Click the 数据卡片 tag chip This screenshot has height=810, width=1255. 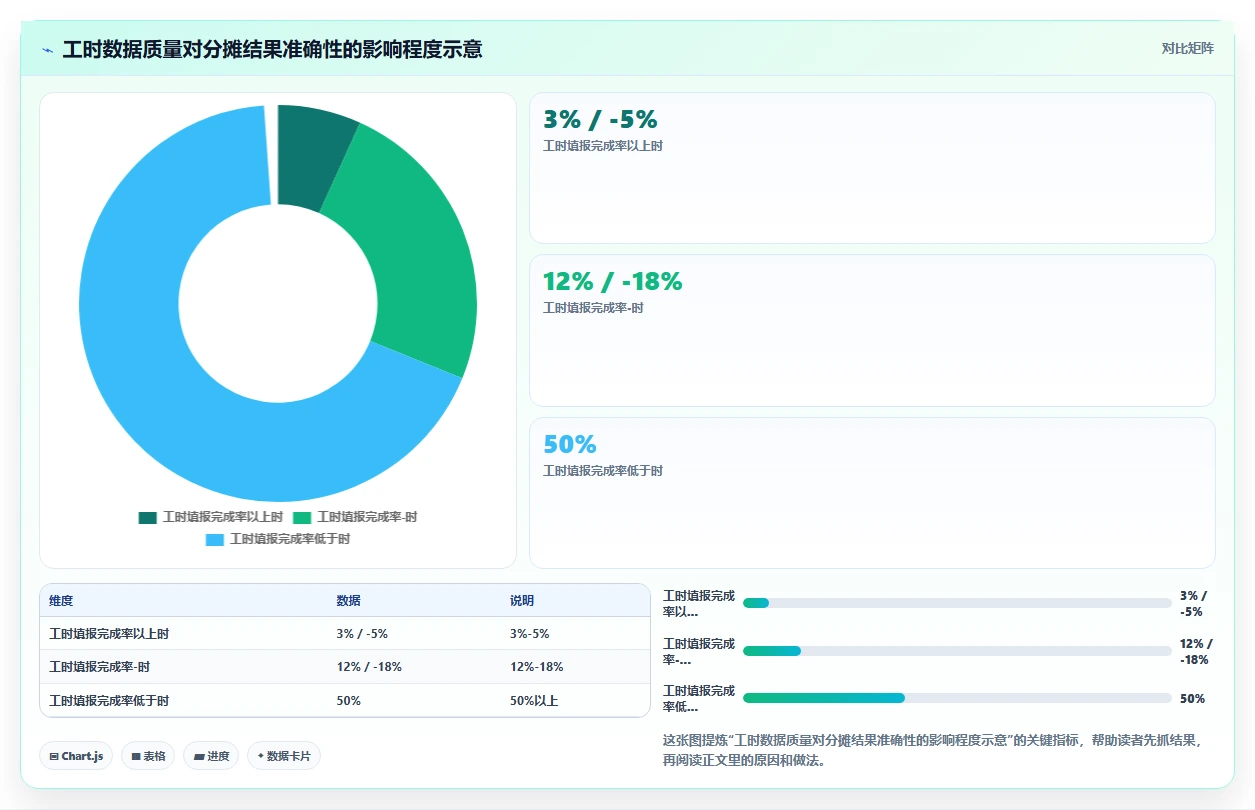coord(284,756)
